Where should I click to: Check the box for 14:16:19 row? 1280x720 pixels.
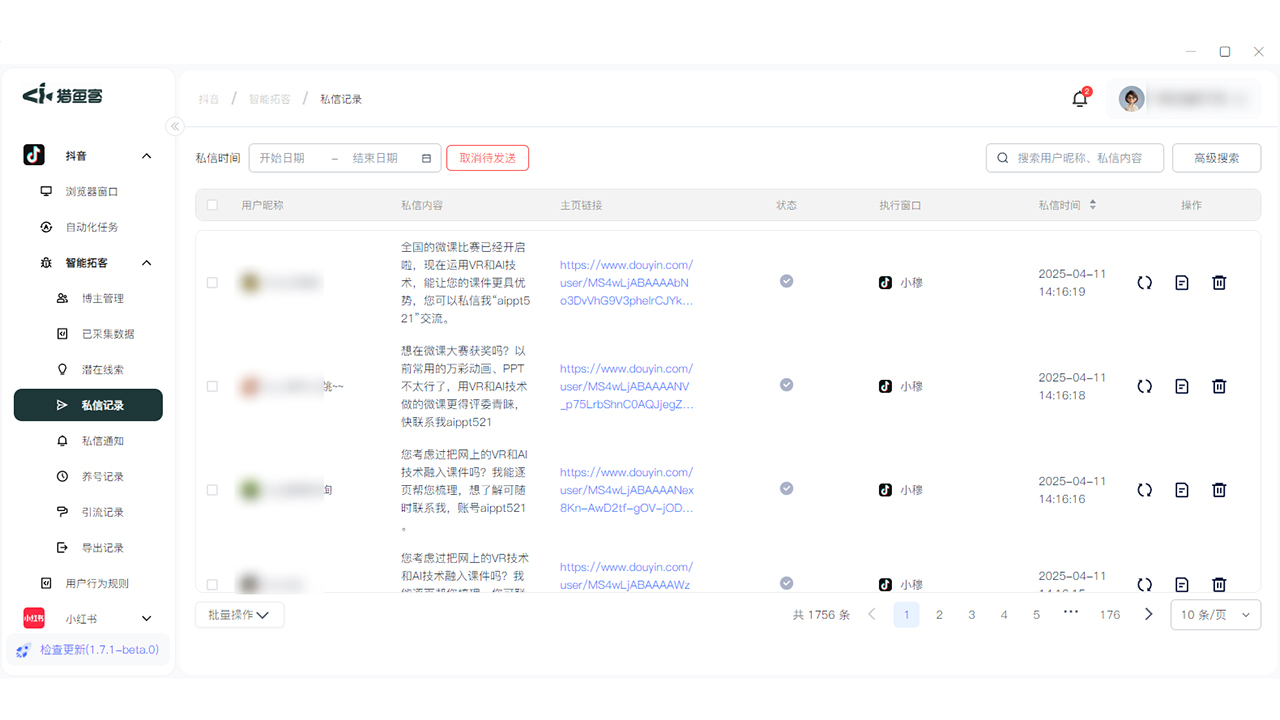click(x=212, y=283)
